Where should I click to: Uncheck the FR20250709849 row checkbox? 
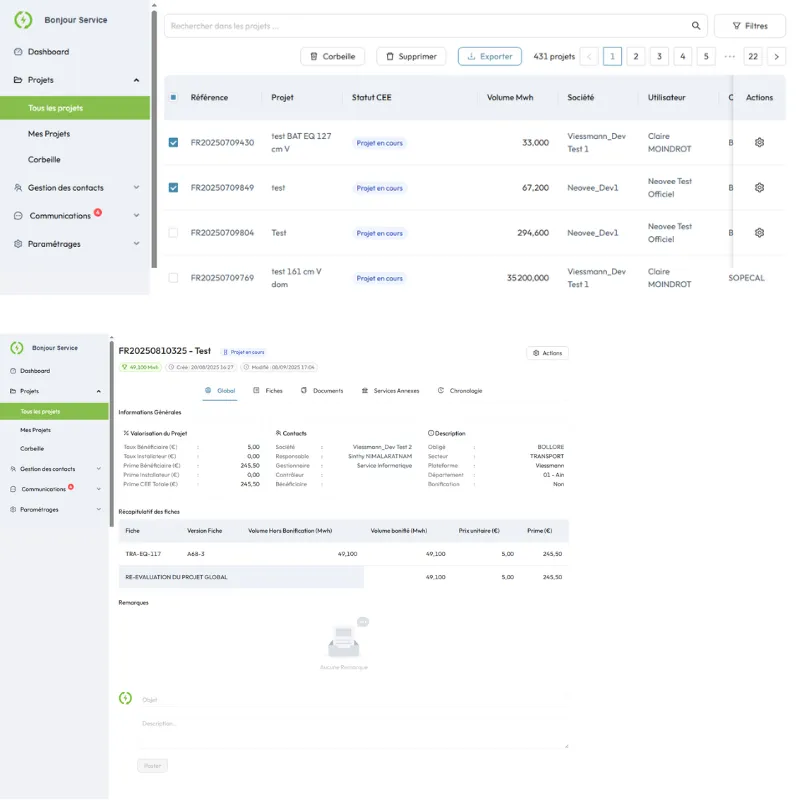pos(175,187)
